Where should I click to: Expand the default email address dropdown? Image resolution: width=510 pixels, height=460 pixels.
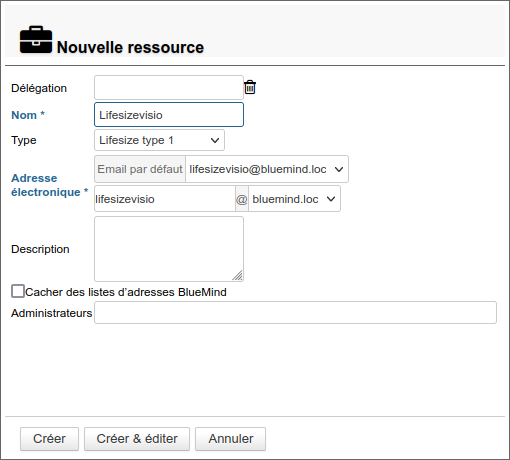(267, 169)
